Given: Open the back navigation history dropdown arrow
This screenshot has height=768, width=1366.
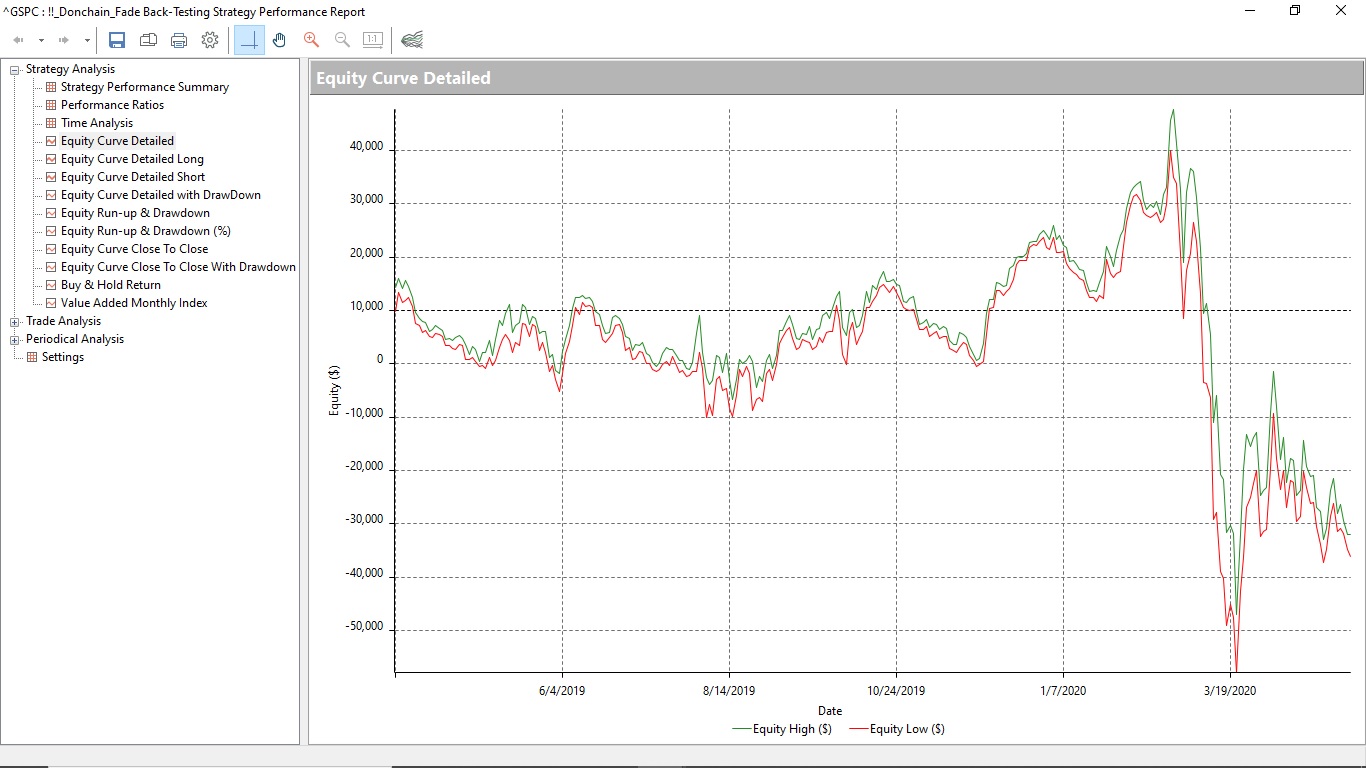Looking at the screenshot, I should click(41, 41).
